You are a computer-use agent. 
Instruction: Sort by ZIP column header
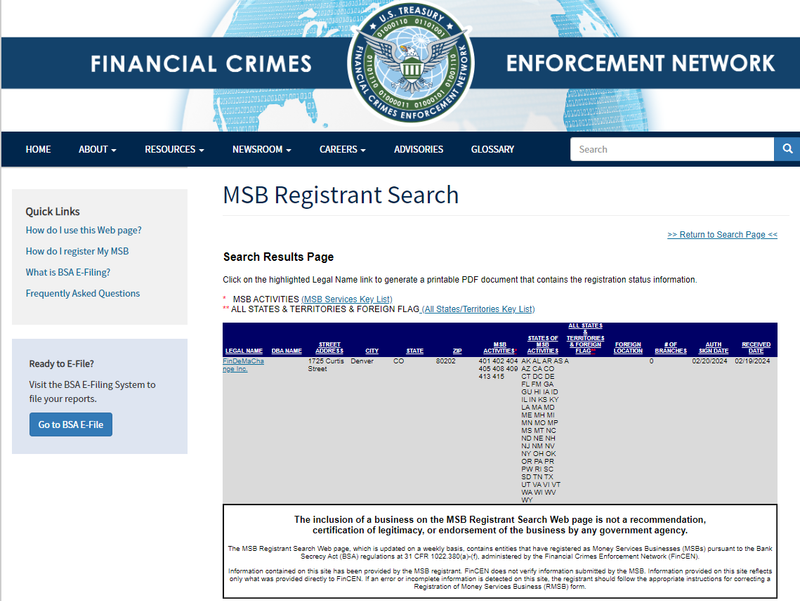(x=457, y=351)
